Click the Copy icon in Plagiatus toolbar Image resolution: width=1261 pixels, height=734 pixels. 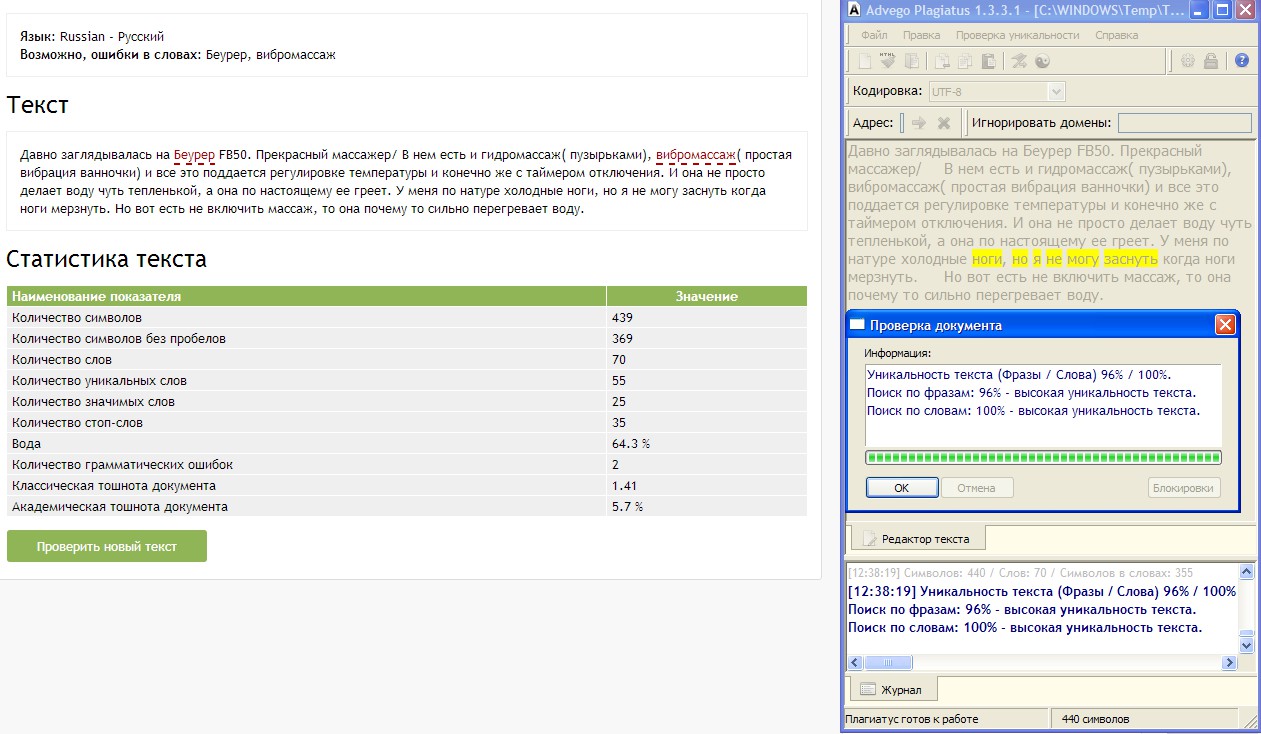pyautogui.click(x=965, y=61)
